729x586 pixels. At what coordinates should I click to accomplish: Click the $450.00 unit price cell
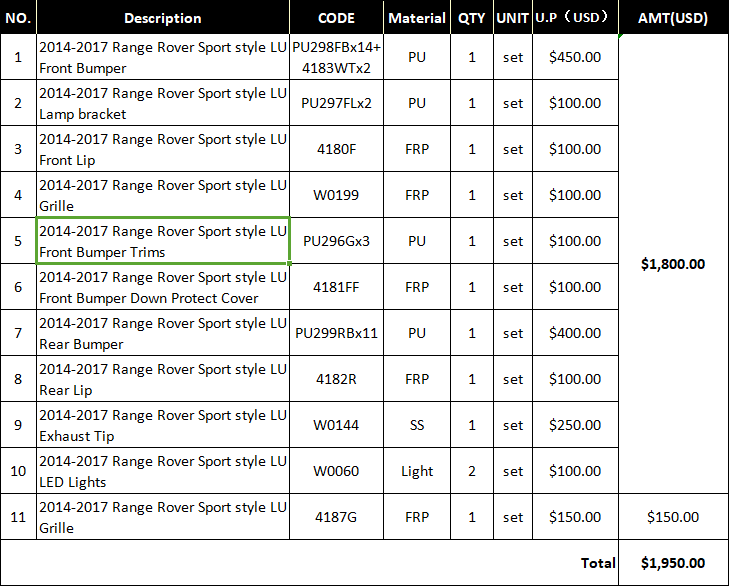tap(575, 57)
